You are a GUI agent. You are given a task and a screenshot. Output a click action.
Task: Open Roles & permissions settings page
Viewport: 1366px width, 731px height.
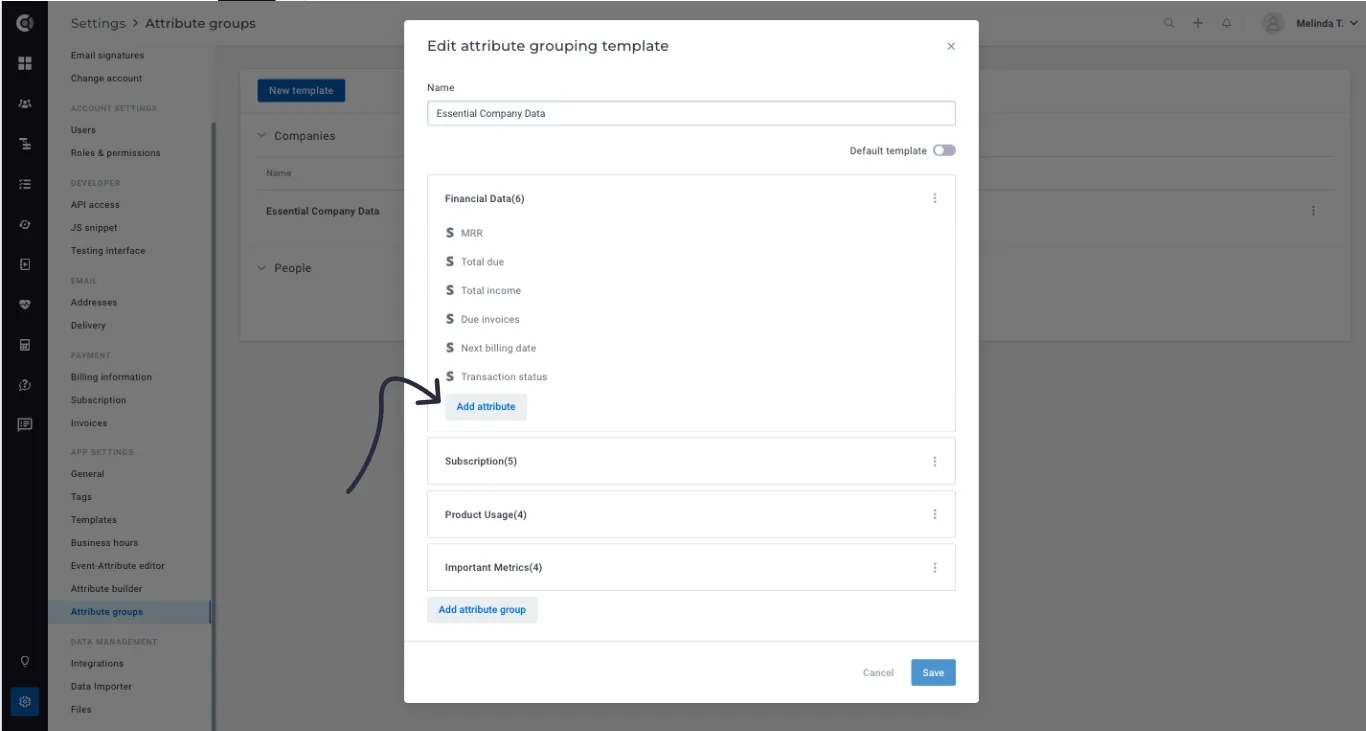pos(115,153)
